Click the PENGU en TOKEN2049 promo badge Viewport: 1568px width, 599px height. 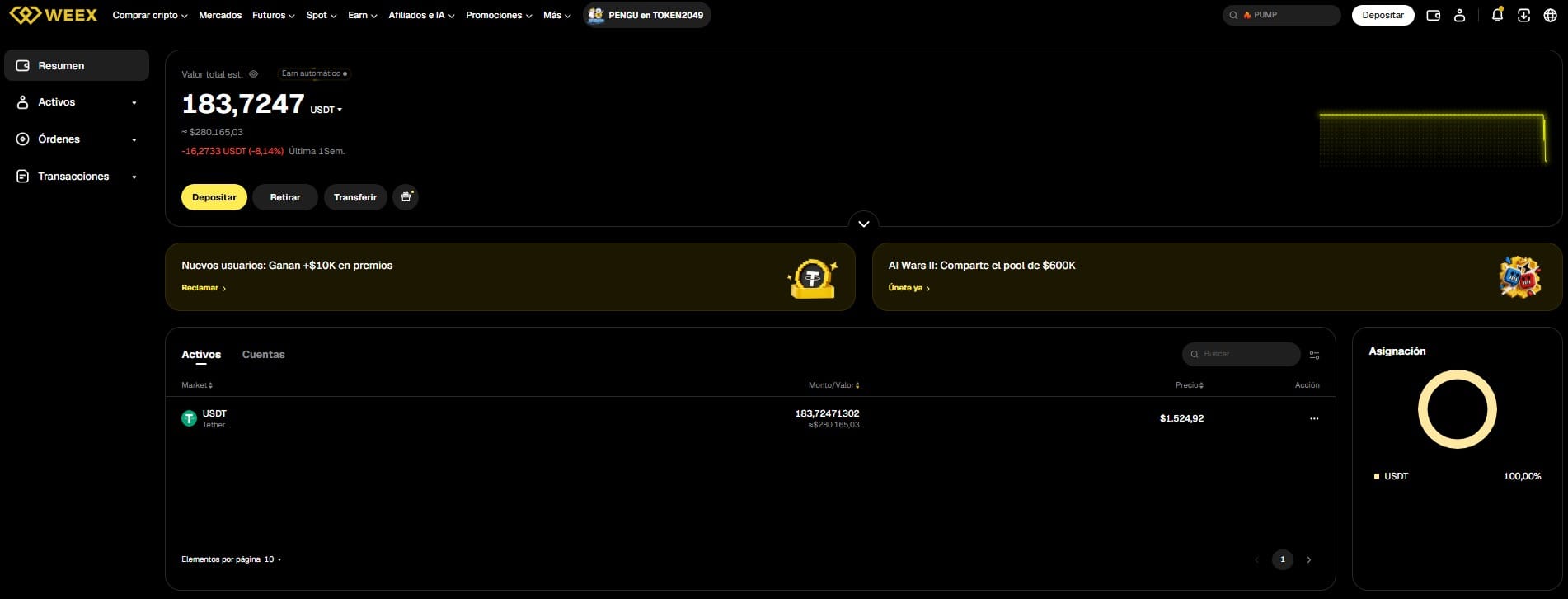647,15
